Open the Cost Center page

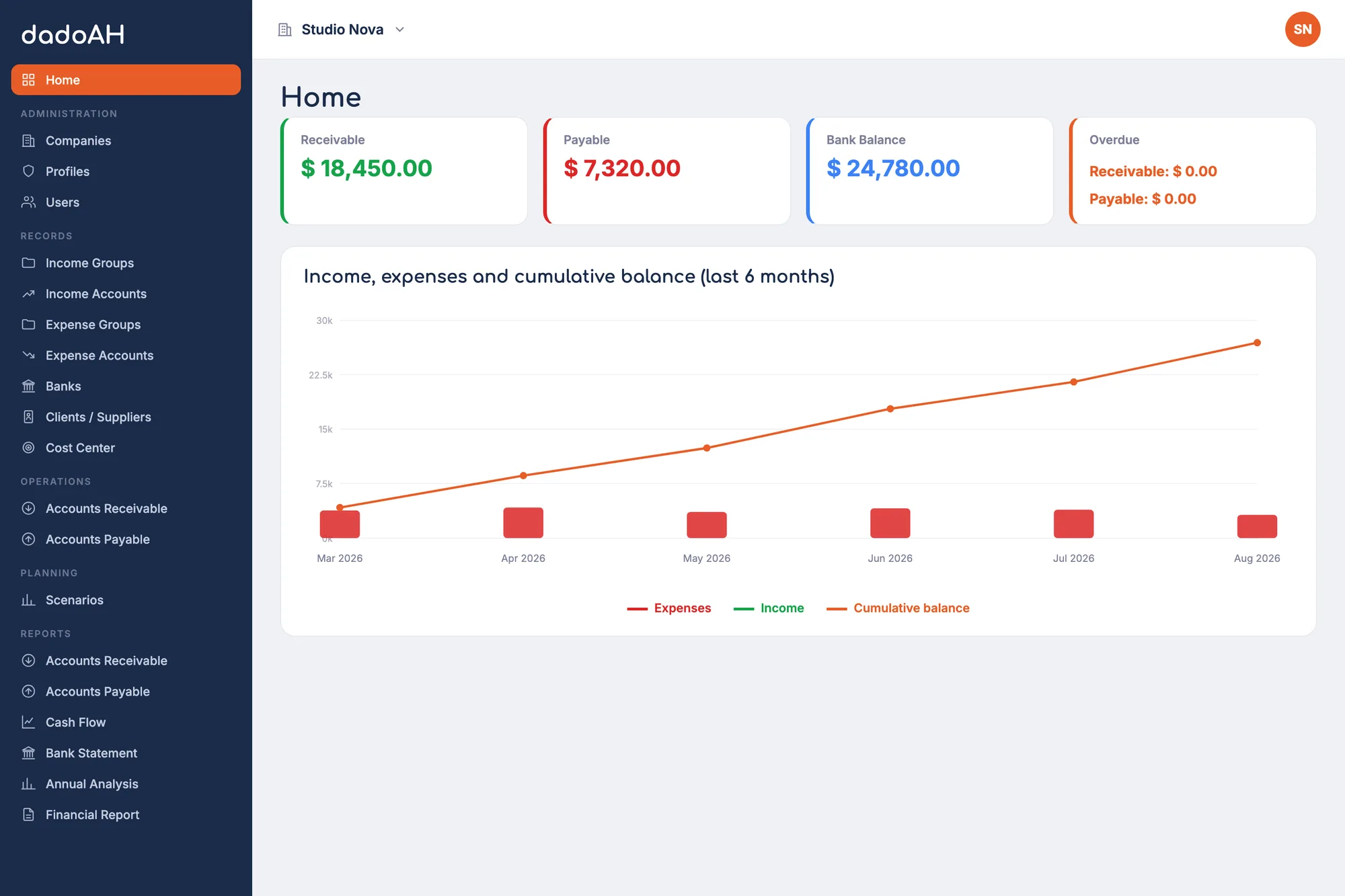point(126,448)
